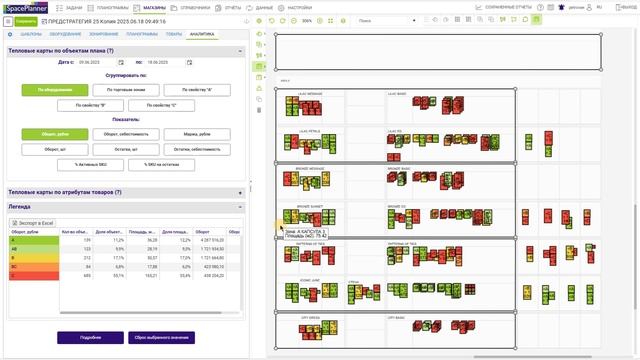Select the Маржа, рубли indicator
The image size is (640, 360).
pyautogui.click(x=197, y=134)
